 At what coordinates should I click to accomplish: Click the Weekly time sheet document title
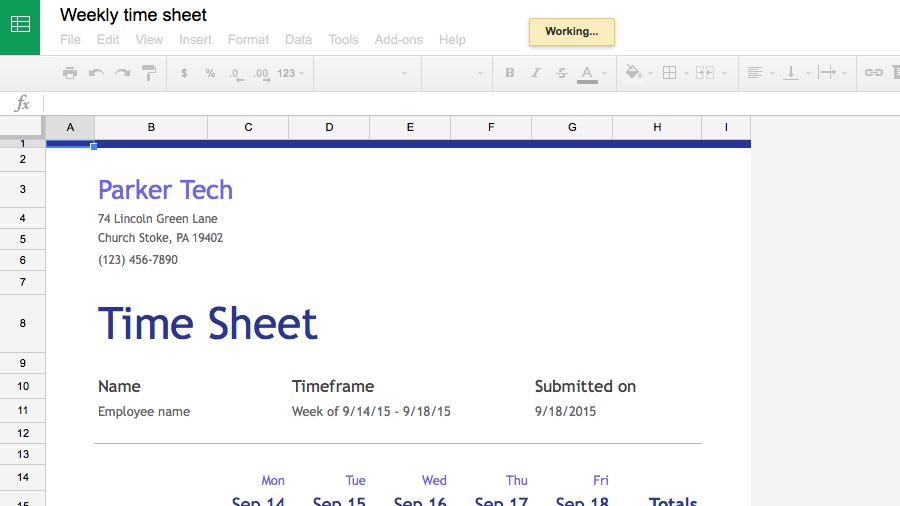click(133, 15)
